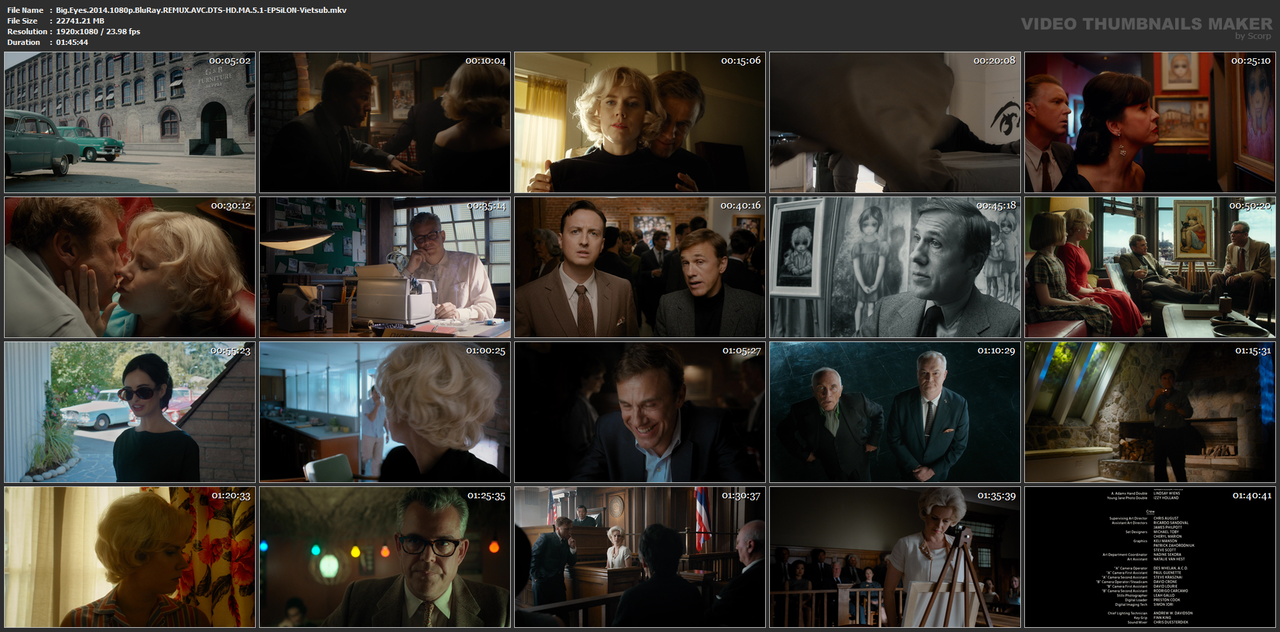Open the typewriter office thumbnail at 00:35:14
The width and height of the screenshot is (1280, 632).
click(385, 267)
